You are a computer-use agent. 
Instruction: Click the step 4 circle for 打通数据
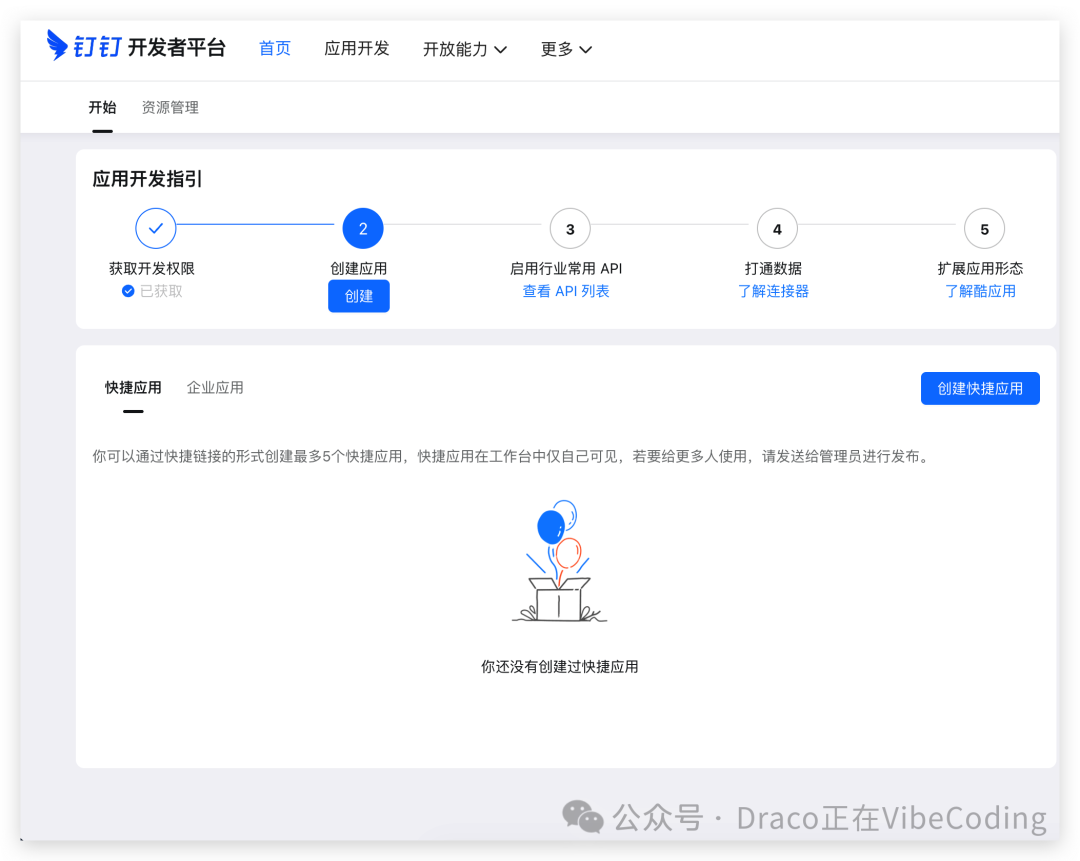pyautogui.click(x=777, y=228)
